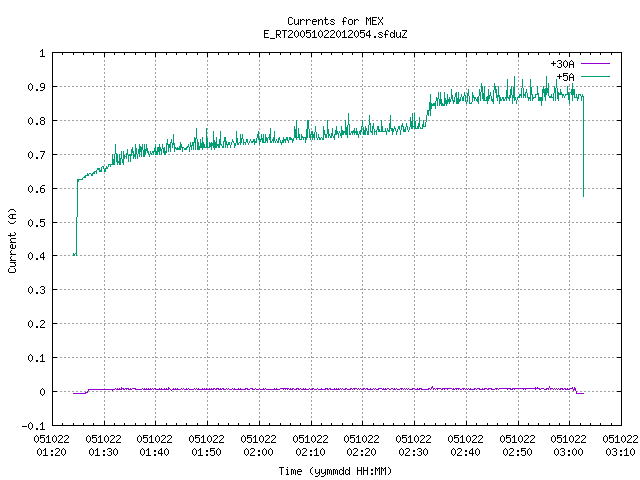Click the green +5A initial step-up near 01:25
The height and width of the screenshot is (480, 640).
point(77,216)
